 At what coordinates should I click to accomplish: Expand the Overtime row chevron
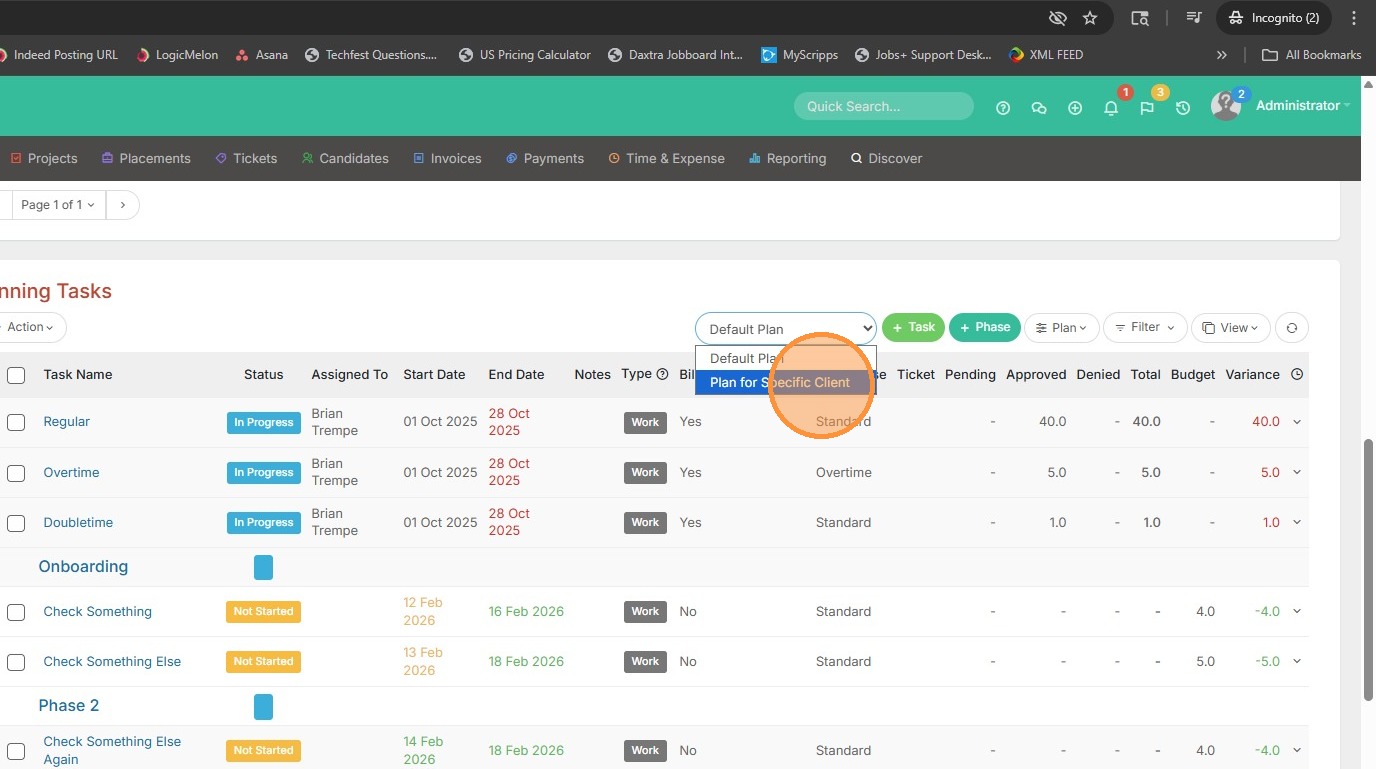tap(1297, 473)
